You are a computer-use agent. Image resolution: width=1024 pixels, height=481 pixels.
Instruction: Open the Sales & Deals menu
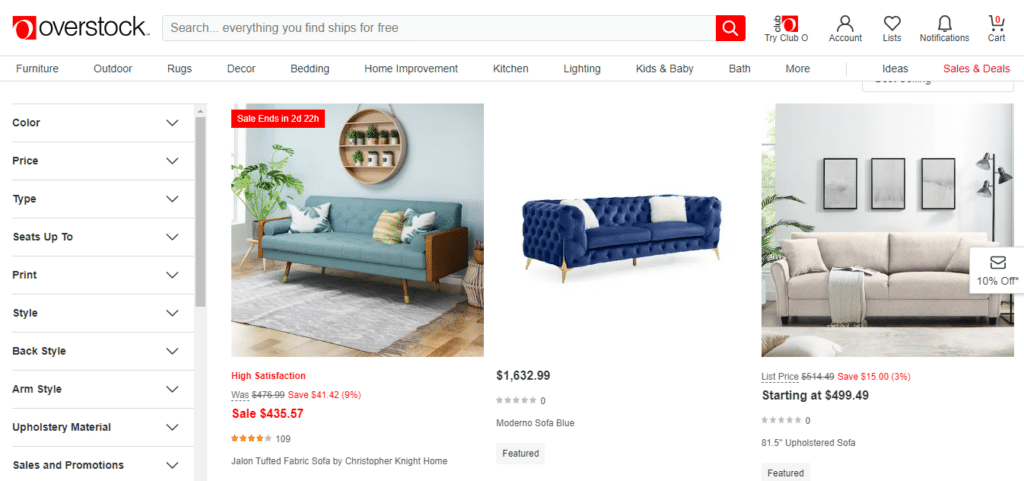coord(976,69)
